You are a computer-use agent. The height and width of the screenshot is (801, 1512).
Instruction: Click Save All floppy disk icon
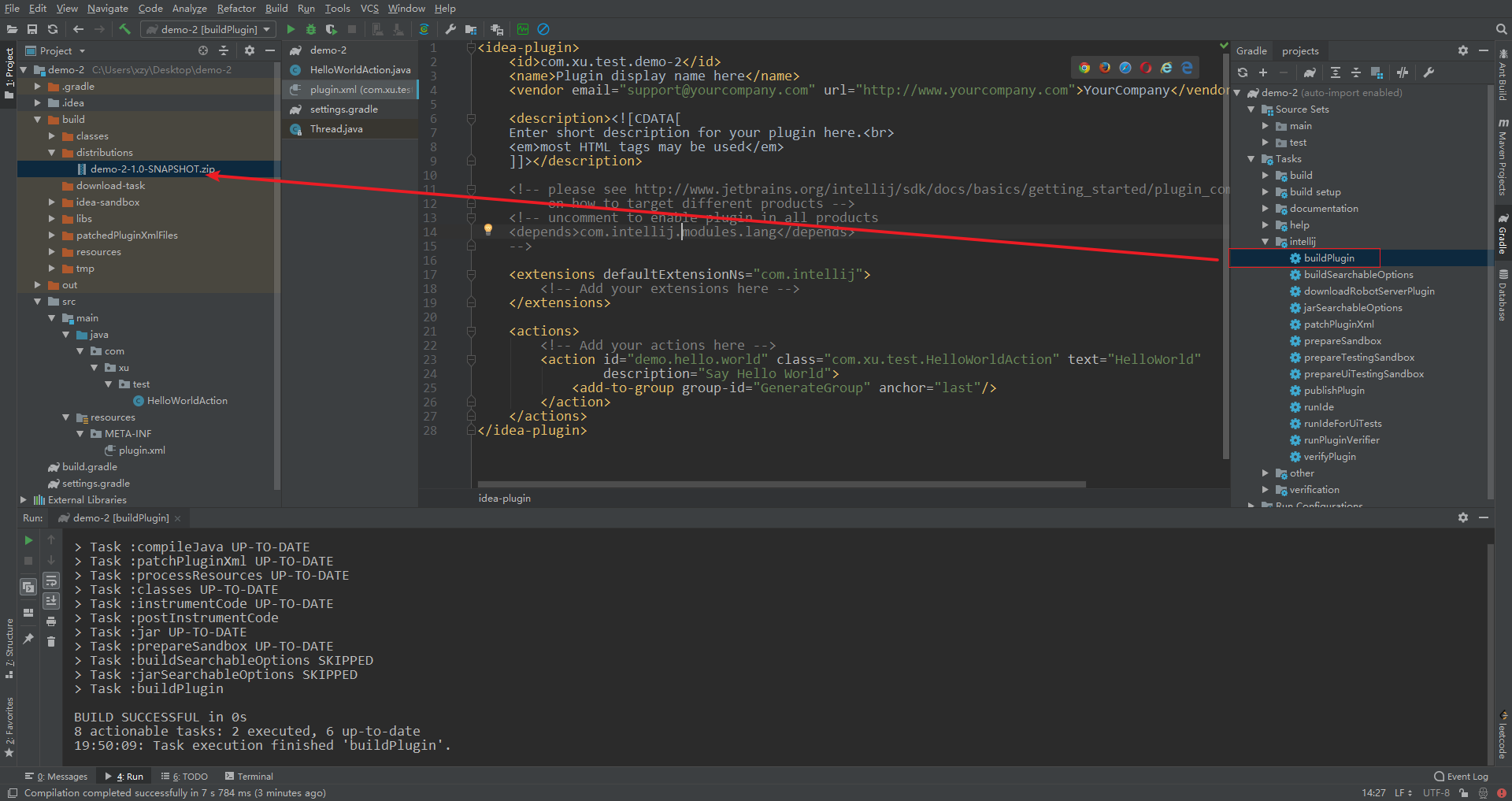[32, 29]
